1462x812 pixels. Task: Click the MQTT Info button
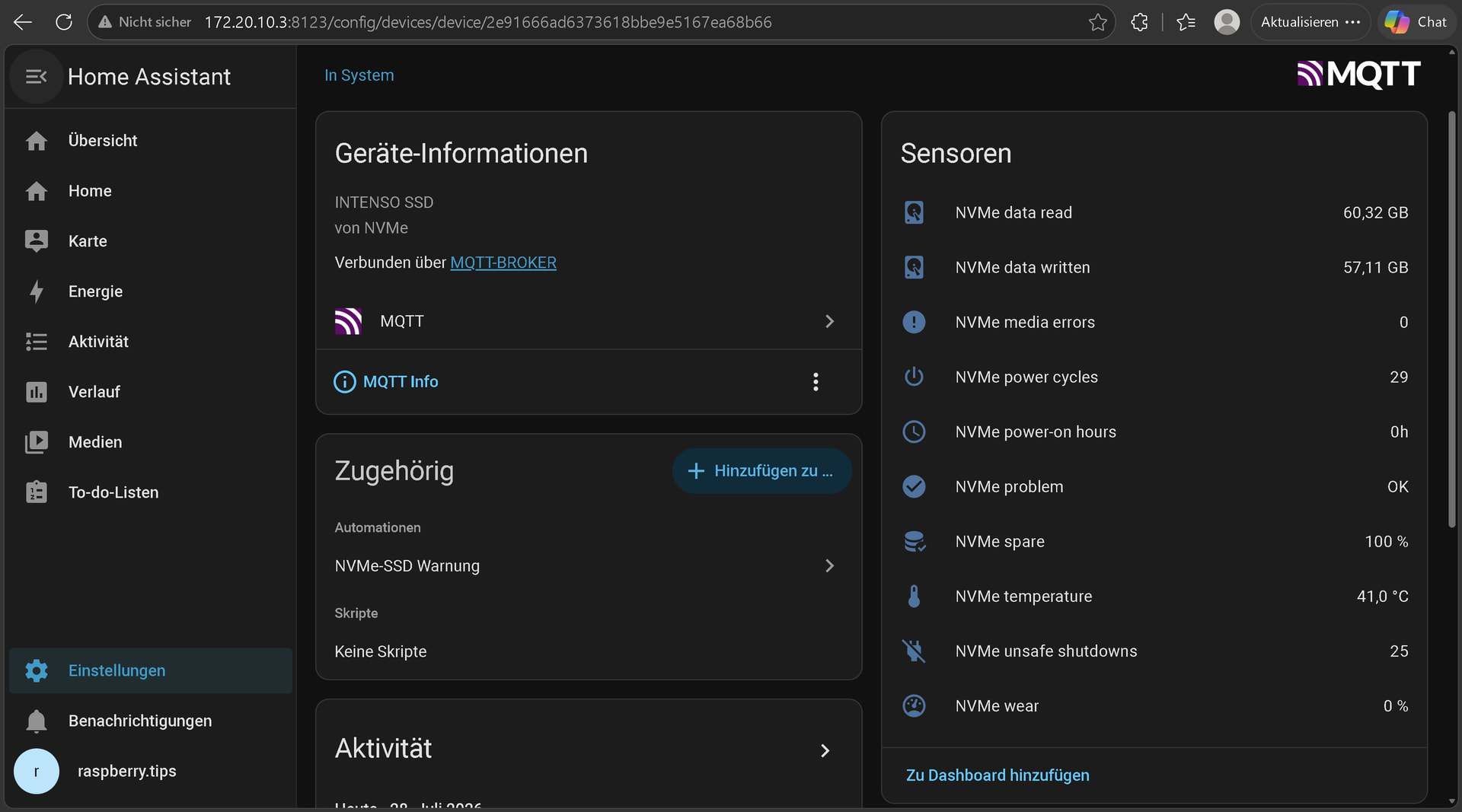pos(386,381)
